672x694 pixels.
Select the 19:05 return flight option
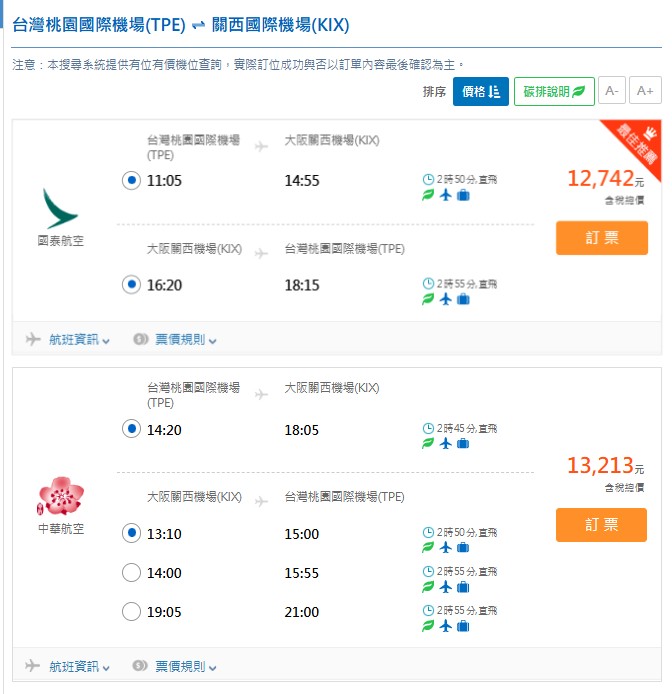[131, 612]
